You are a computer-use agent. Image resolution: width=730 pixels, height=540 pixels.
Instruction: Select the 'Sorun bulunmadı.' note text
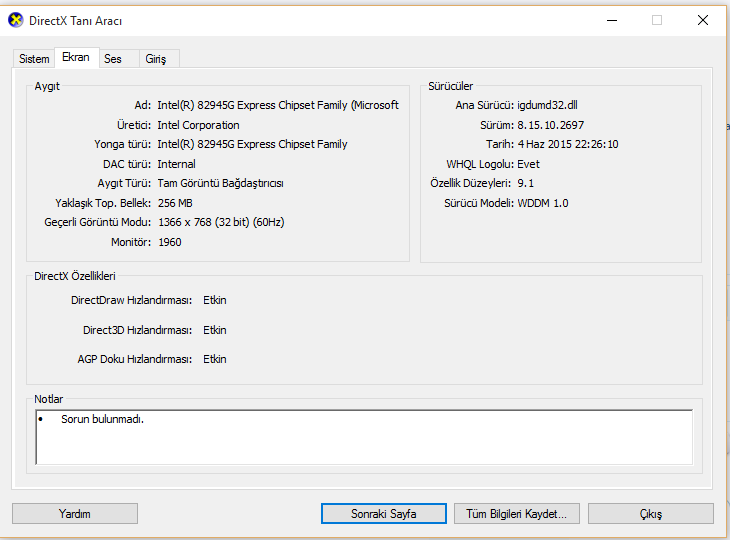(x=102, y=419)
